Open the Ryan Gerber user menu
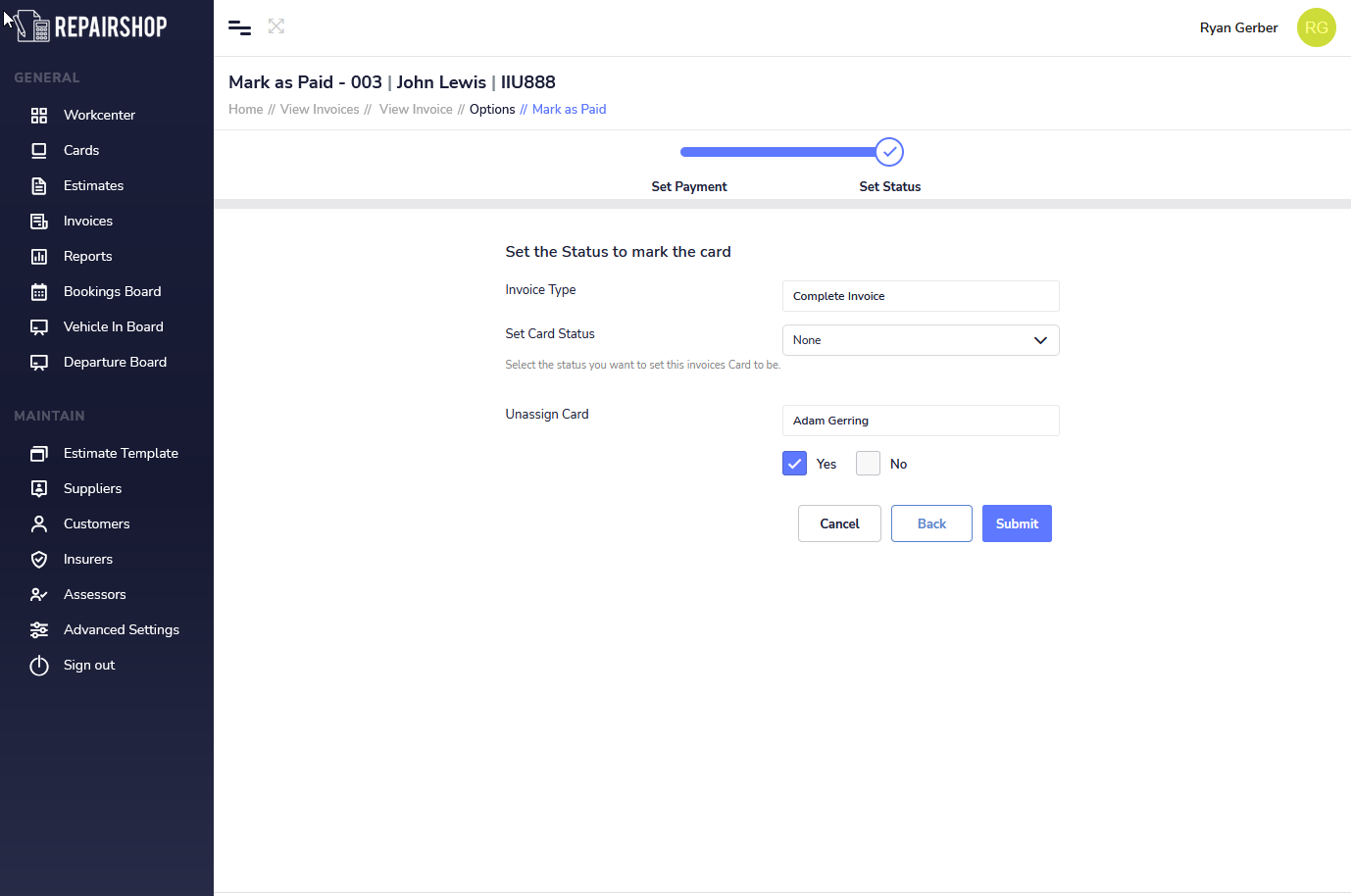The height and width of the screenshot is (896, 1352). (x=1238, y=27)
